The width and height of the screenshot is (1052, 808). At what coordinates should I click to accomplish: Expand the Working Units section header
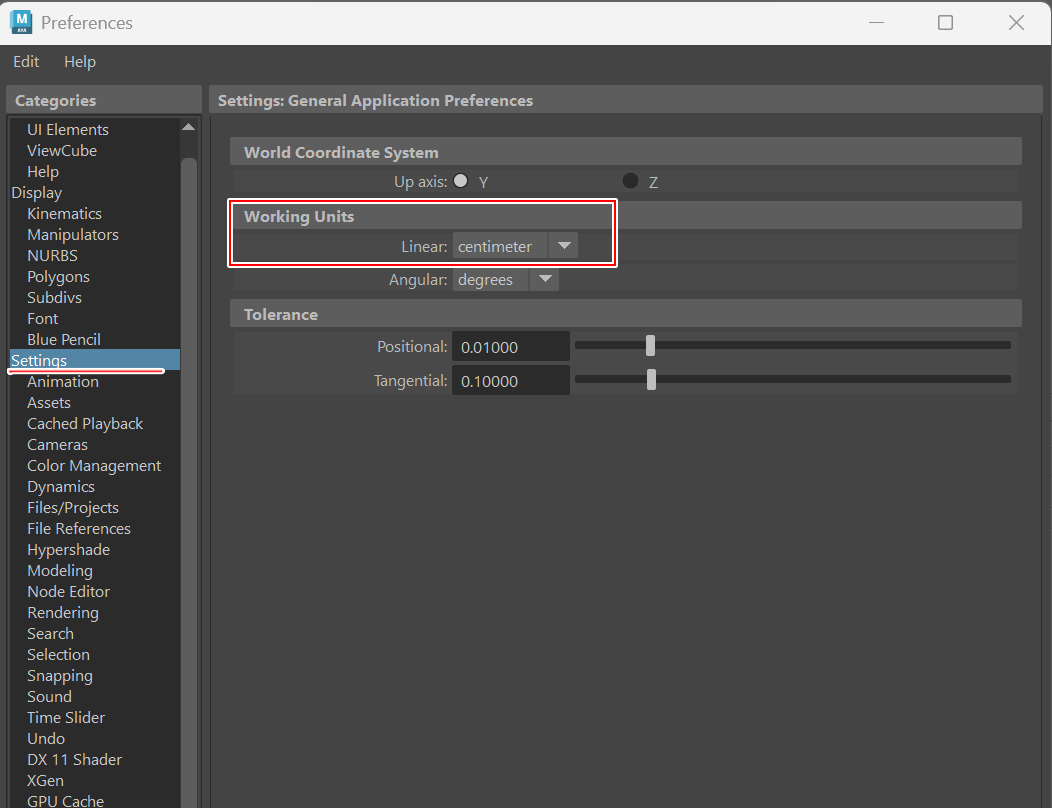pos(300,215)
